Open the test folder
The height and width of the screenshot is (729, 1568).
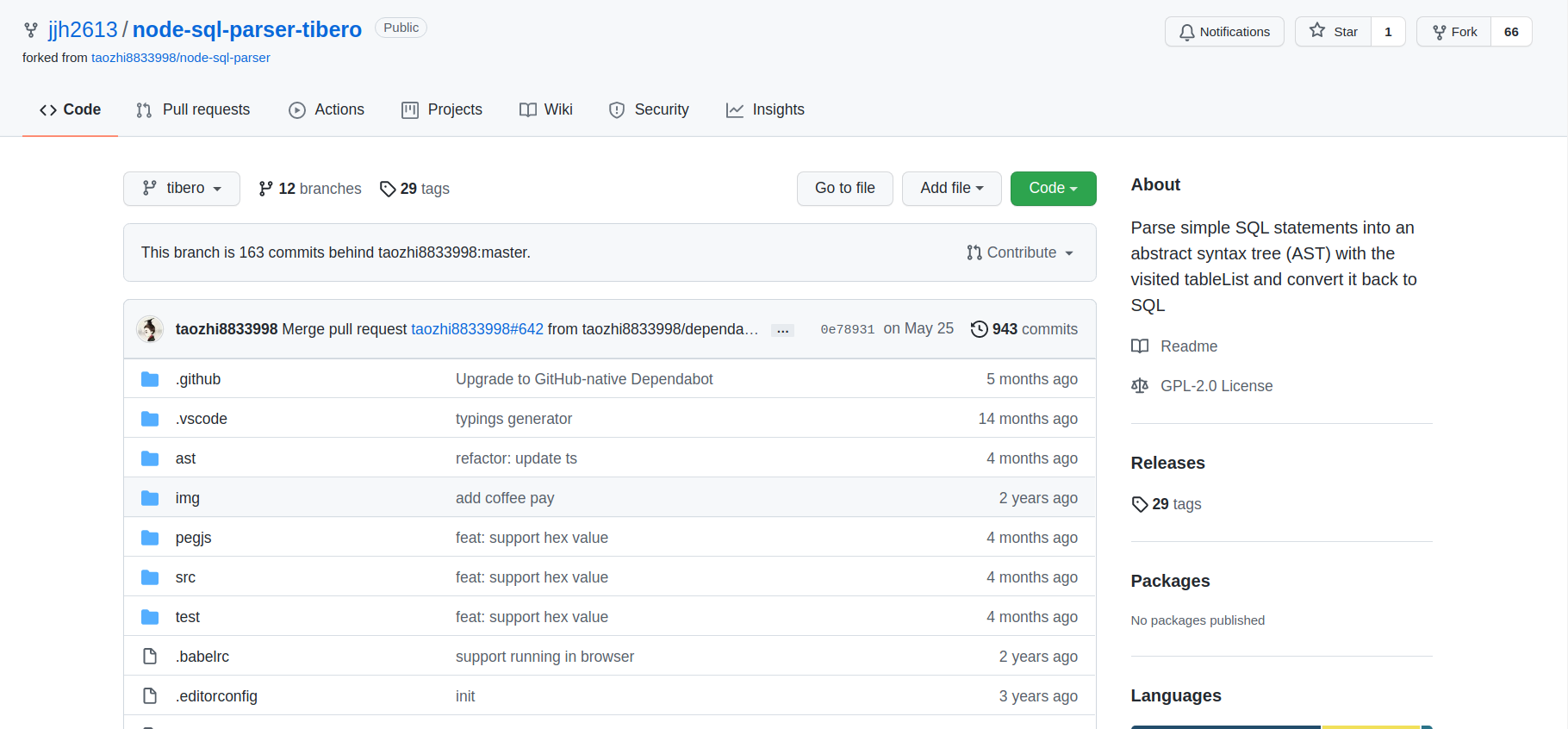tap(188, 617)
